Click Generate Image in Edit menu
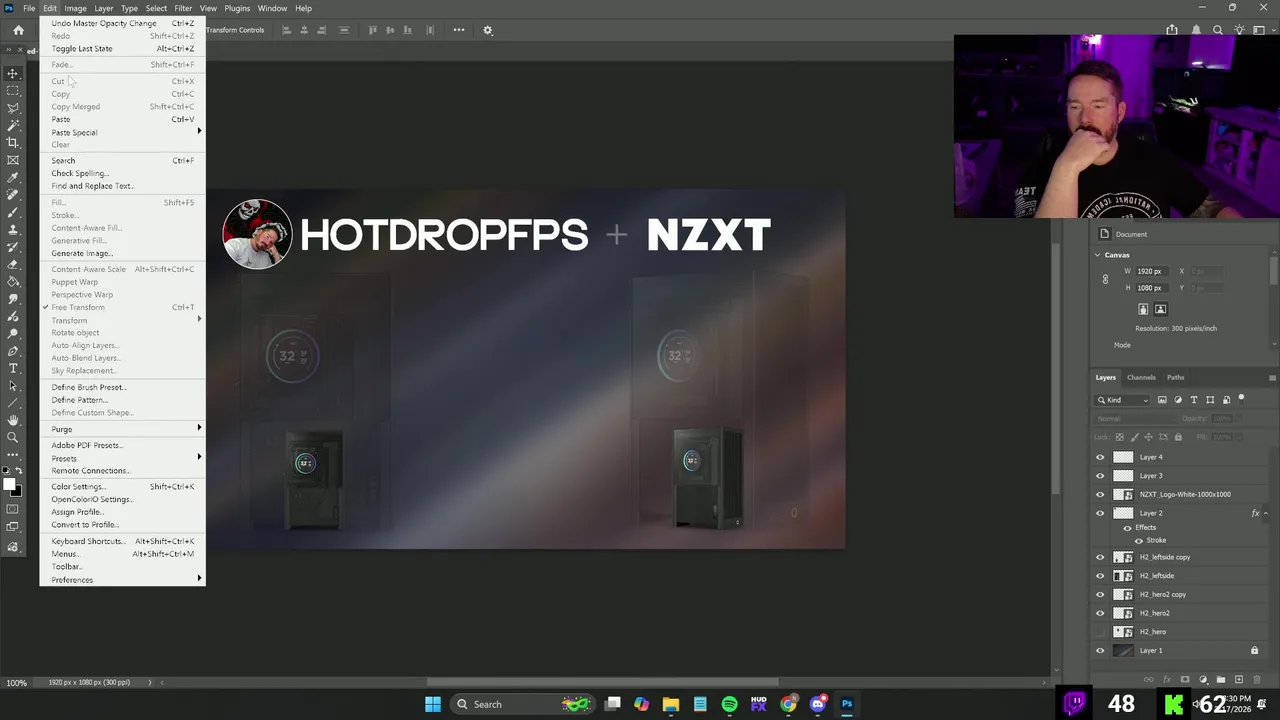 pyautogui.click(x=122, y=253)
